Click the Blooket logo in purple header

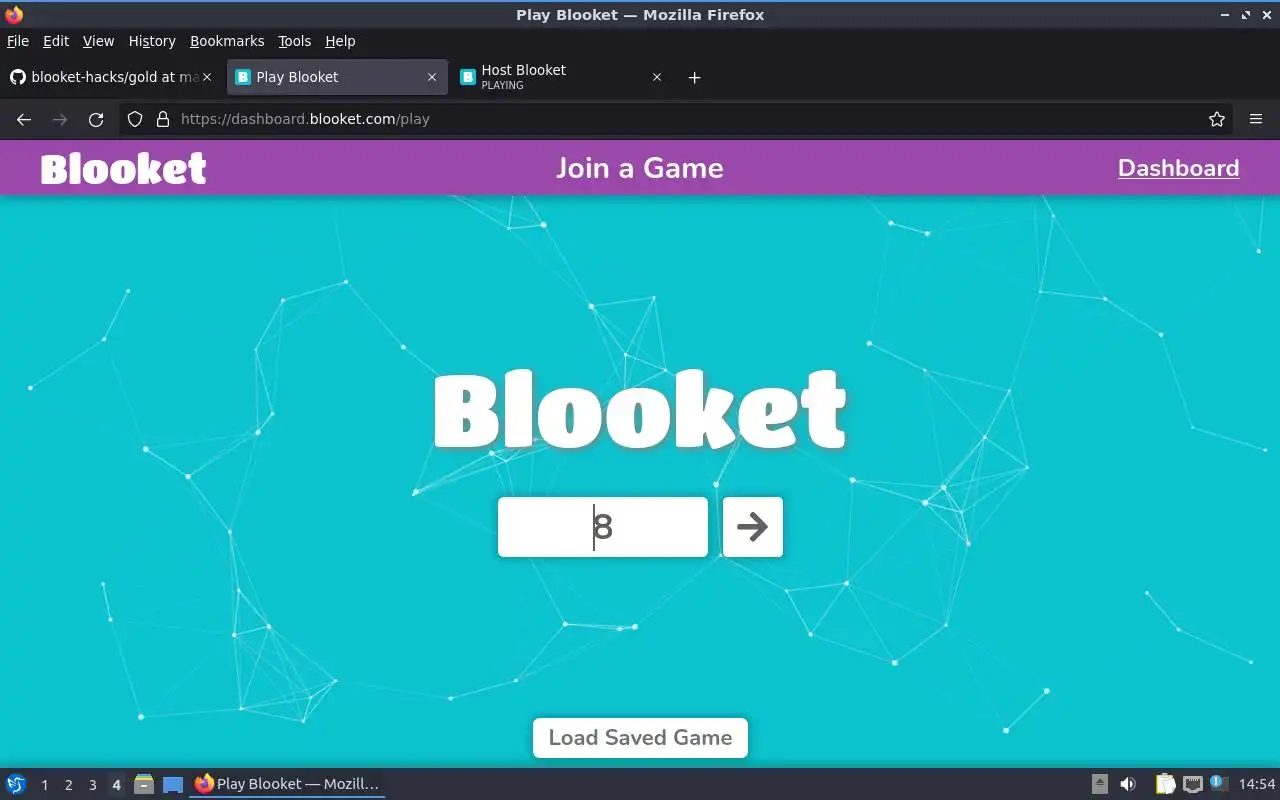tap(123, 169)
